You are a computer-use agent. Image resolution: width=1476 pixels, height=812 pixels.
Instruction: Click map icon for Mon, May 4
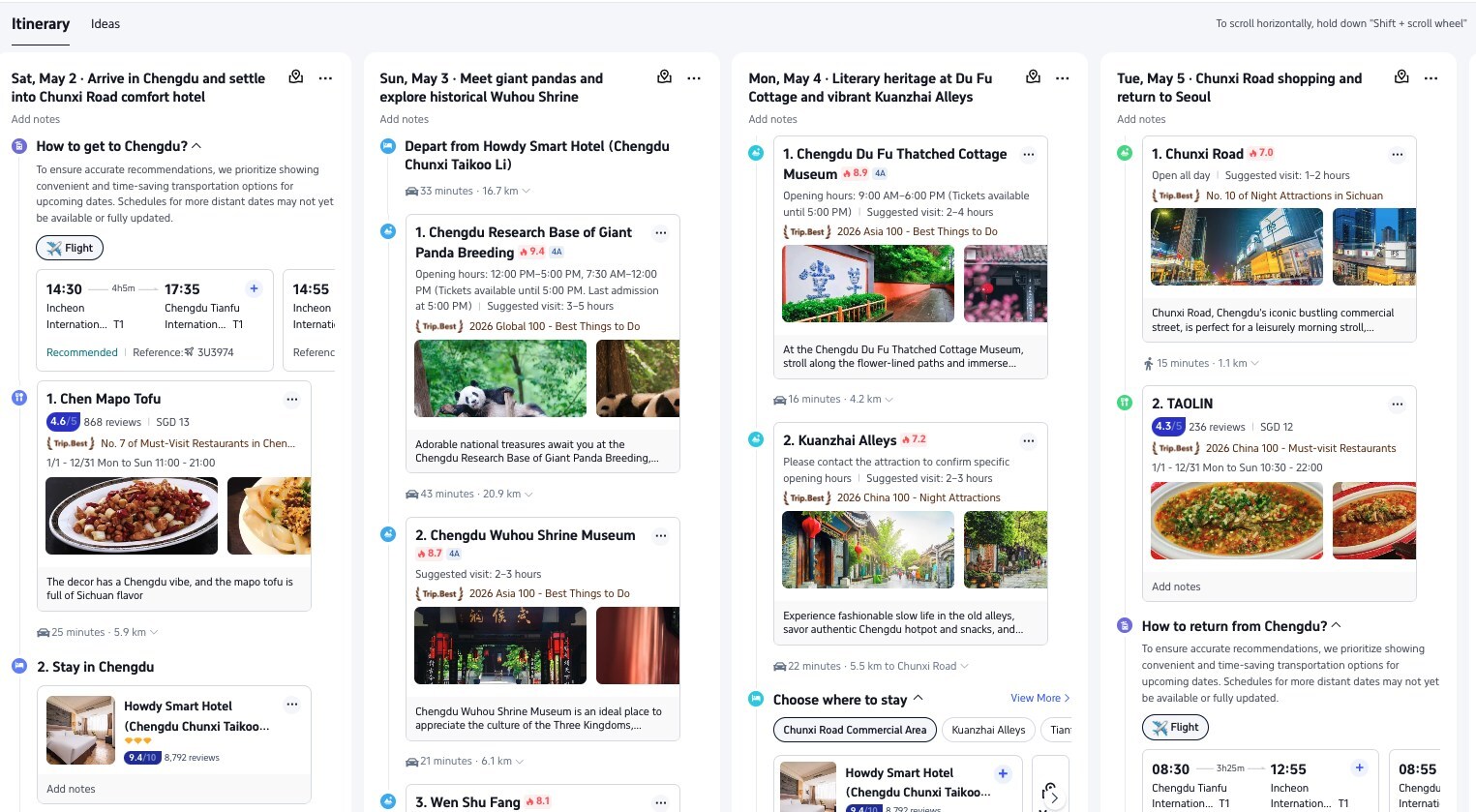(x=1033, y=77)
